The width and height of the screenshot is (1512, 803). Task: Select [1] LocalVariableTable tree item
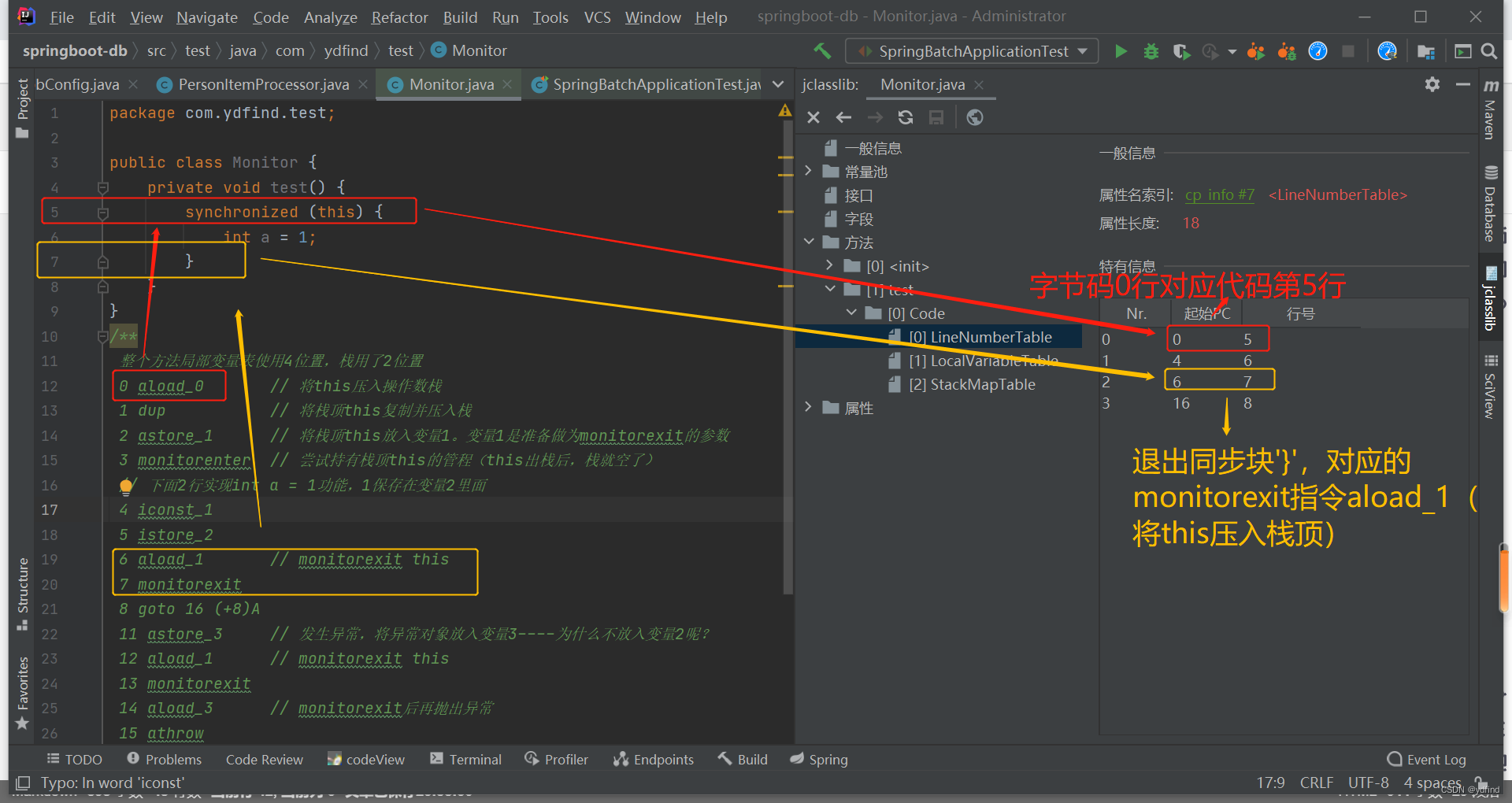point(973,361)
